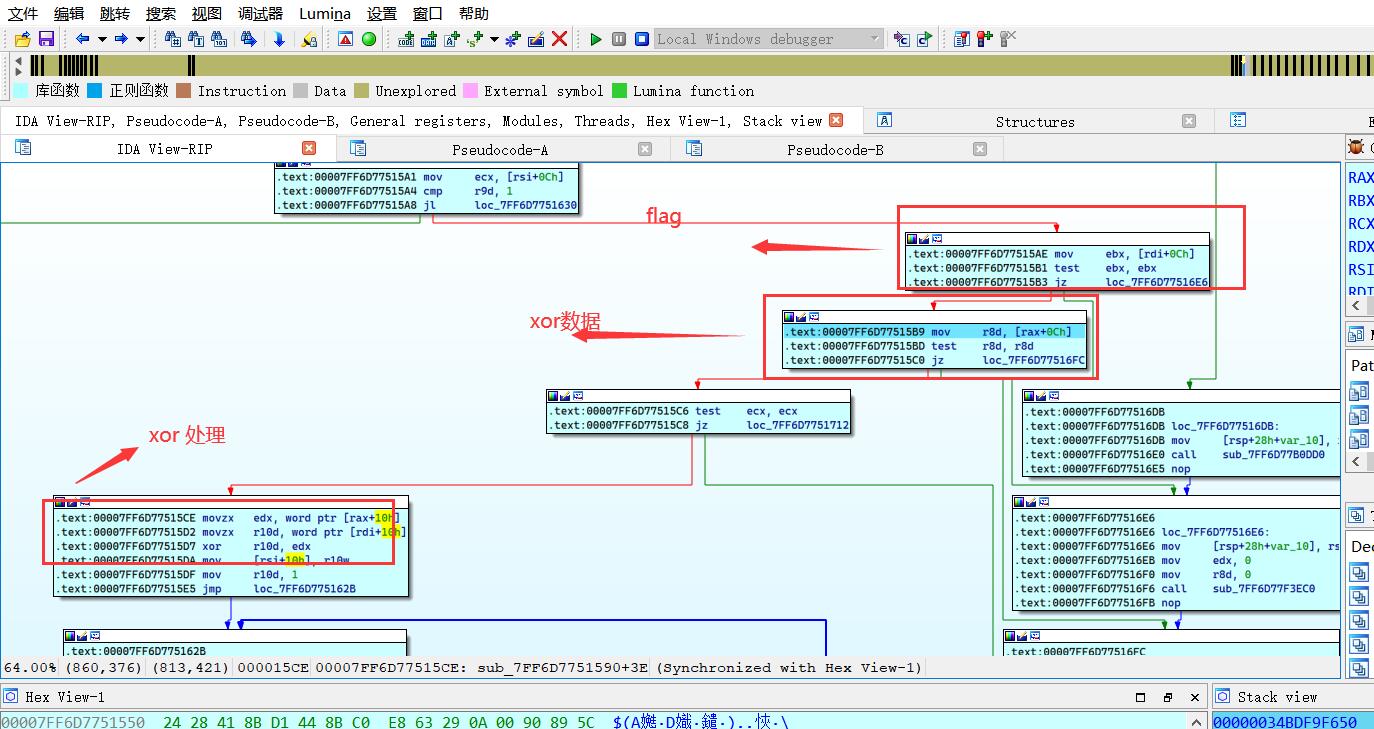Jump back with the left arrow icon
Image resolution: width=1374 pixels, height=729 pixels.
[83, 39]
